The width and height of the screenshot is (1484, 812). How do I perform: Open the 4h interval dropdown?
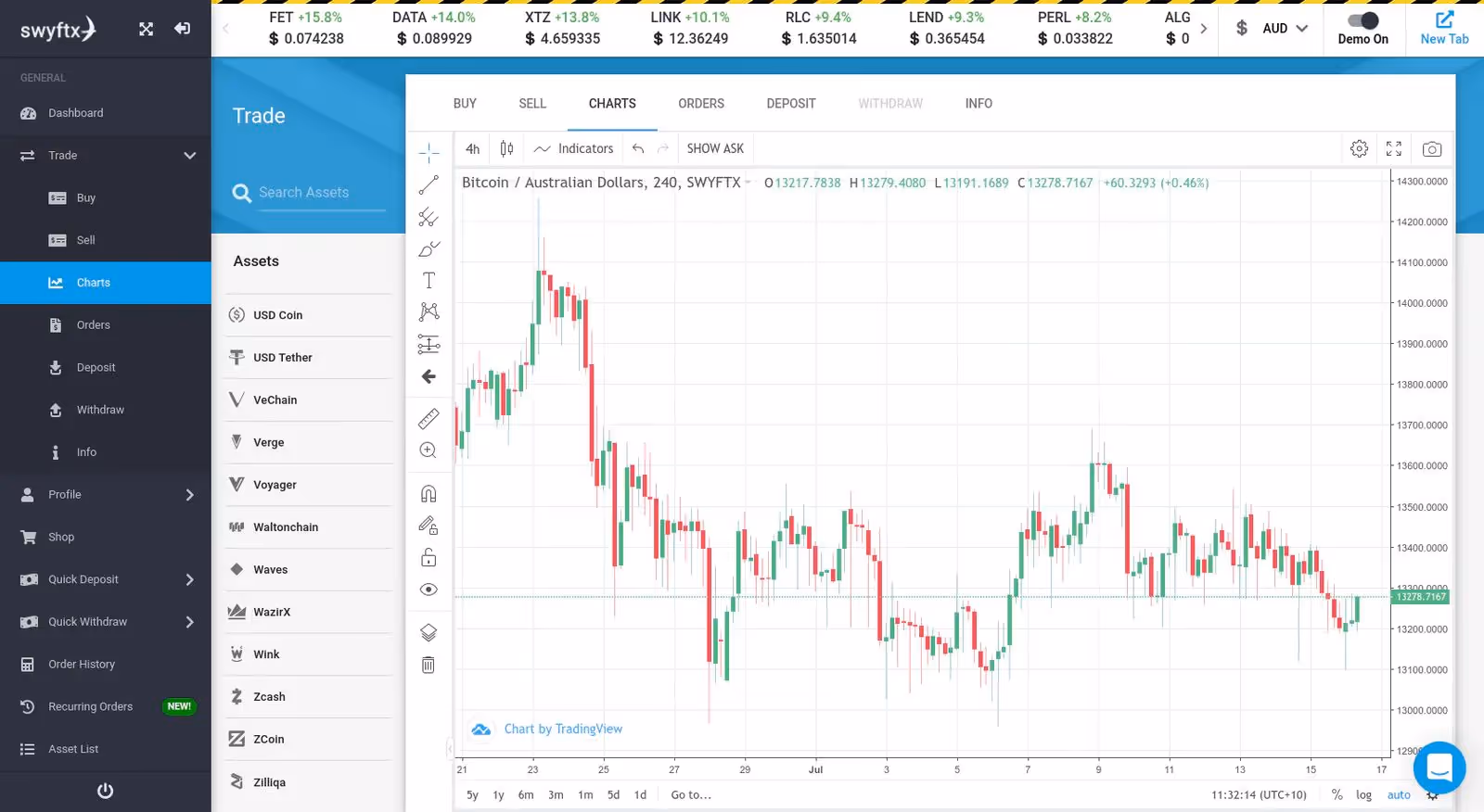tap(472, 148)
